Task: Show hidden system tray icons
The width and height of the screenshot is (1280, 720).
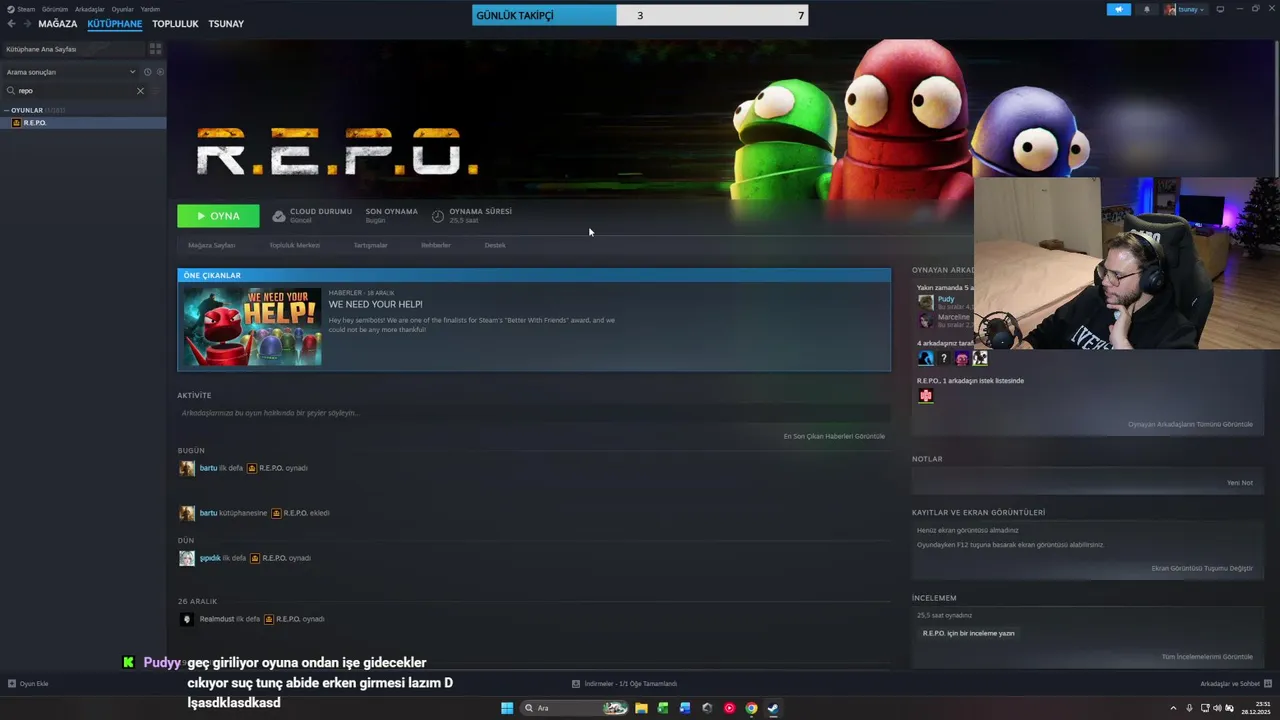Action: pos(1173,708)
